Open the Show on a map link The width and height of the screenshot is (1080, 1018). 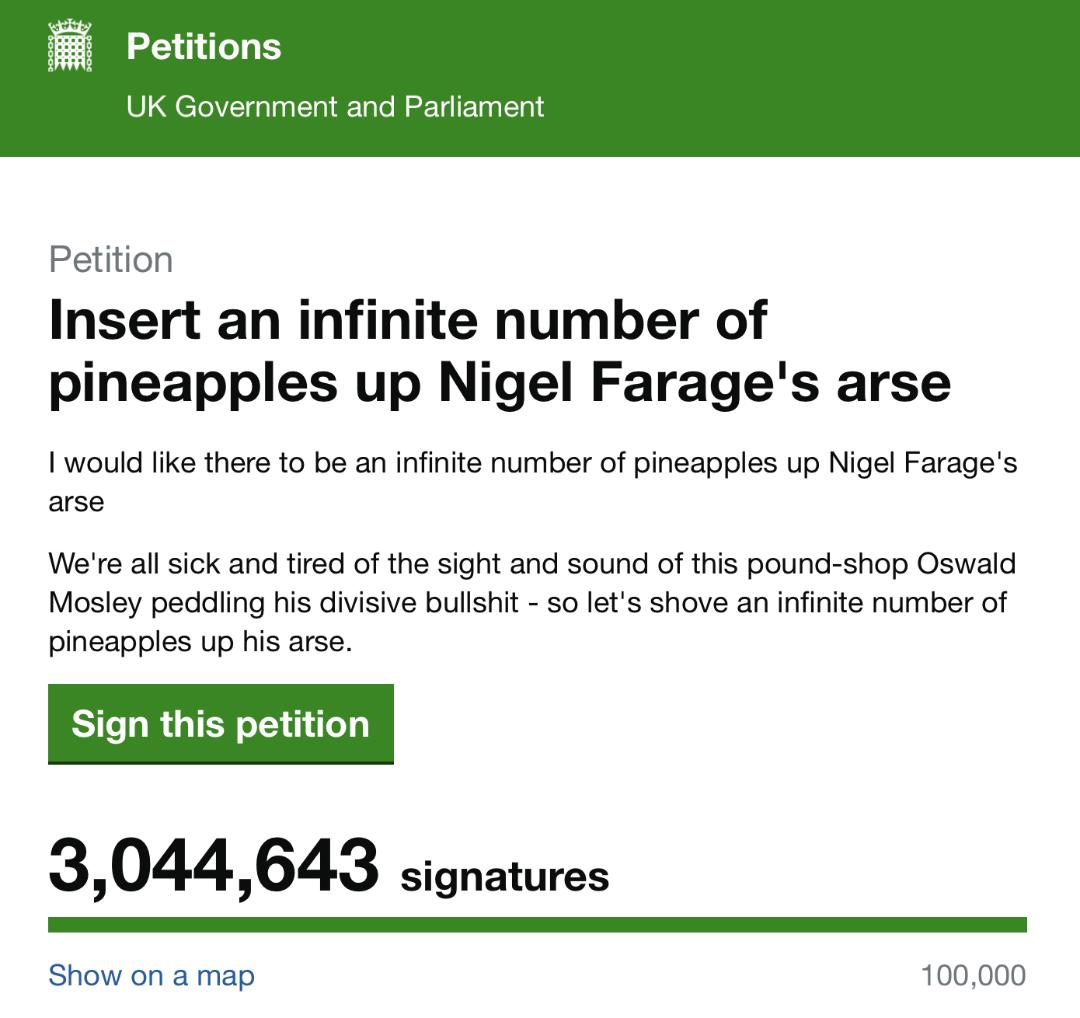151,975
